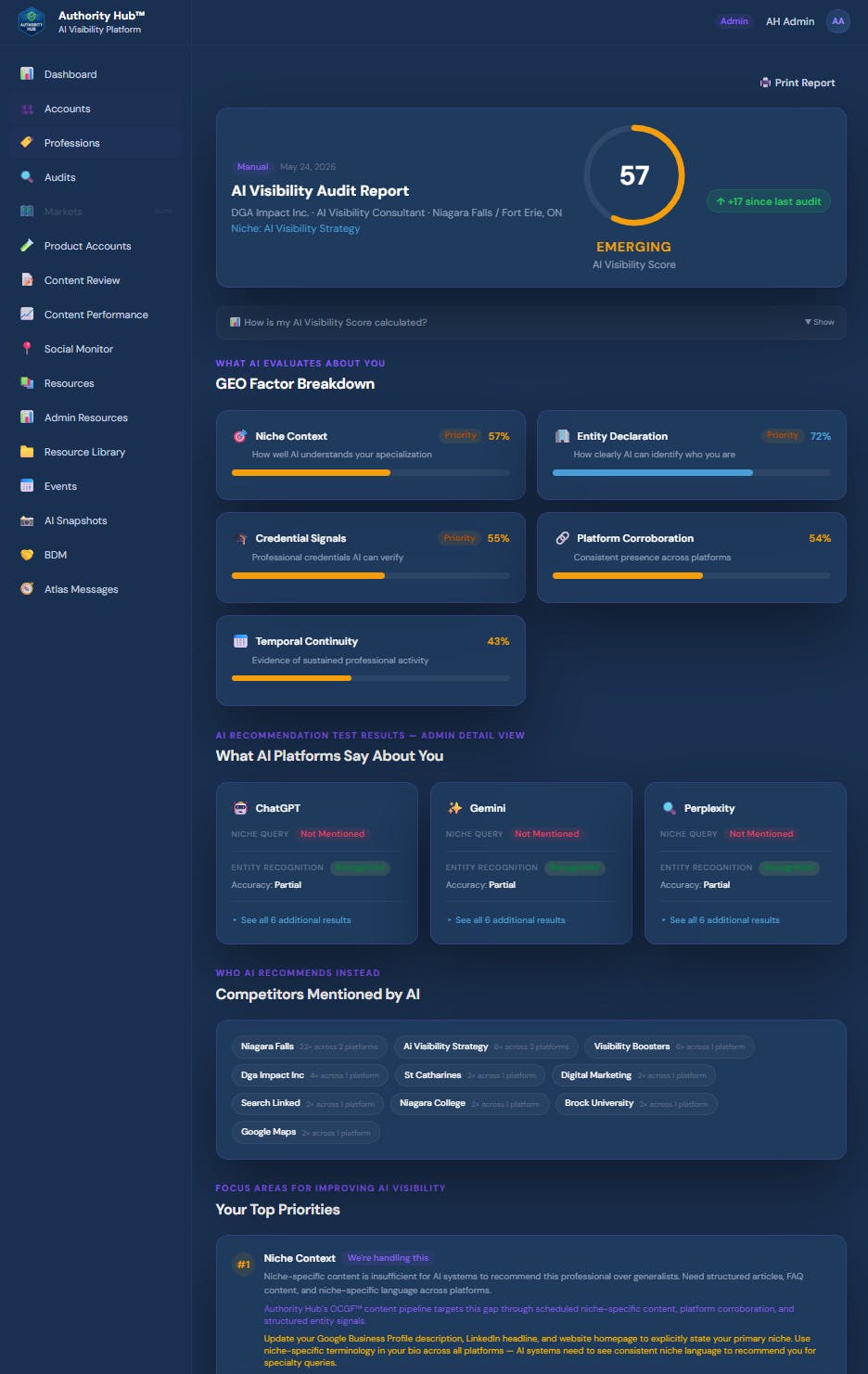Click the Niche Context progress bar
This screenshot has height=1374, width=868.
[x=370, y=473]
